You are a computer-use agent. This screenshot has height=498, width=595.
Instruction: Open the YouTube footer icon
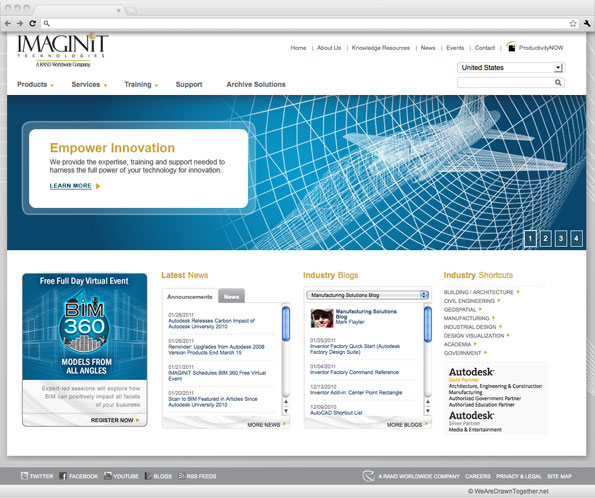[108, 476]
